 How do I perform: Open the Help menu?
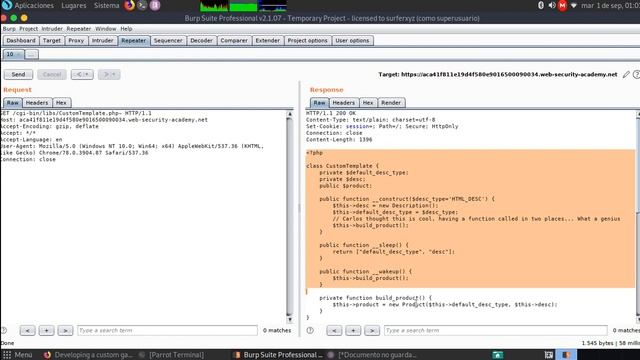pos(126,29)
